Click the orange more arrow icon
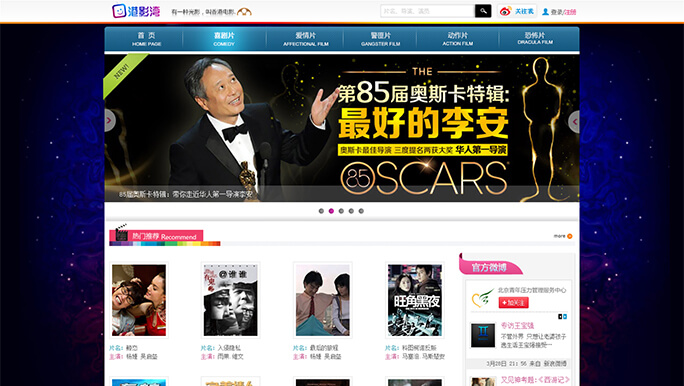The height and width of the screenshot is (386, 684). pos(570,236)
